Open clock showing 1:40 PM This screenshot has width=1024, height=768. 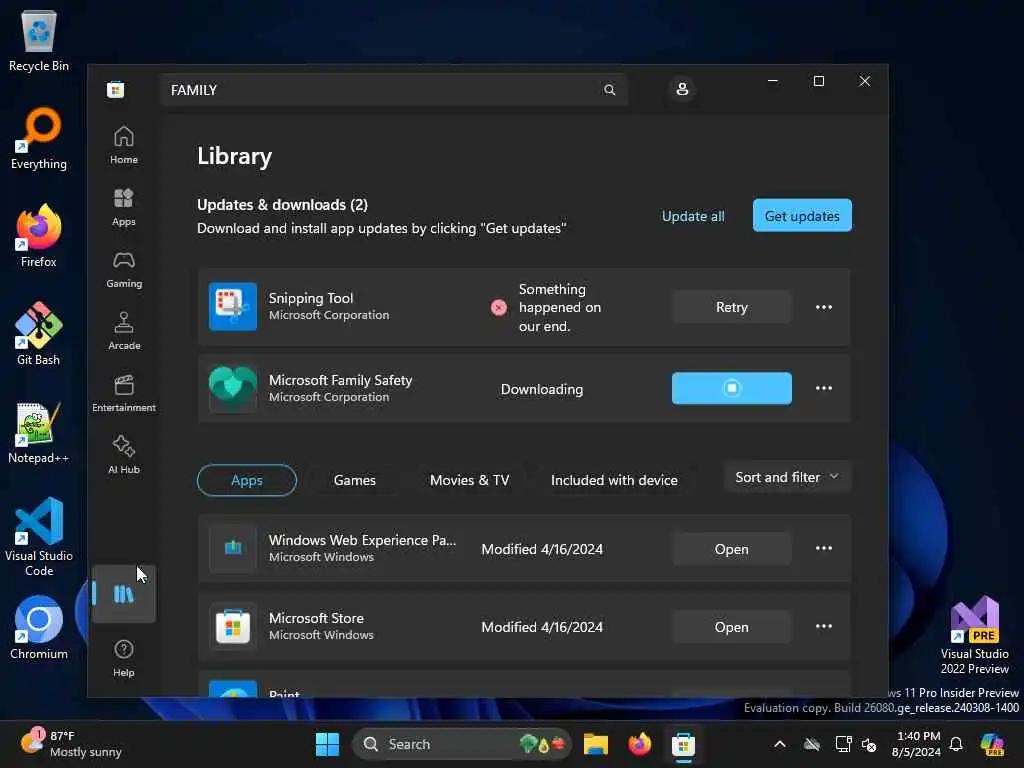(x=916, y=744)
